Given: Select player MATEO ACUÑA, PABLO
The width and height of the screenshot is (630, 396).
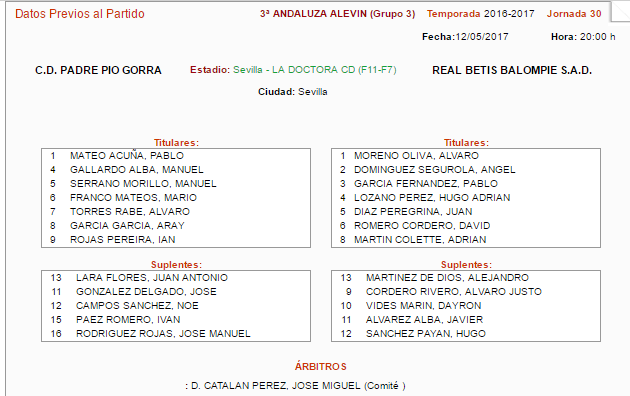Looking at the screenshot, I should click(x=127, y=155).
